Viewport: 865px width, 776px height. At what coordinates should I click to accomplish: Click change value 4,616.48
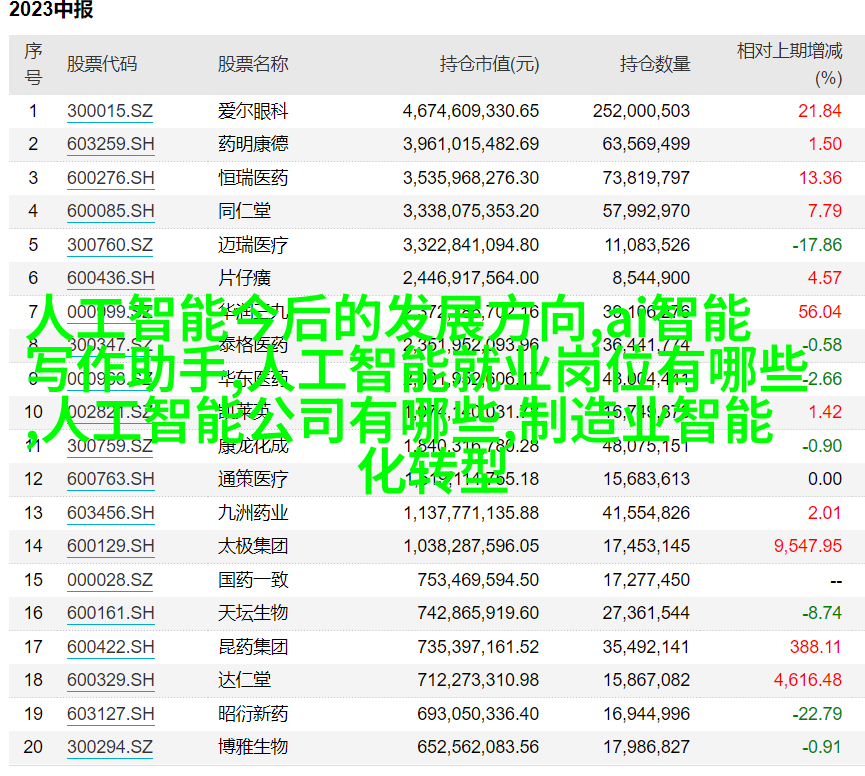808,680
